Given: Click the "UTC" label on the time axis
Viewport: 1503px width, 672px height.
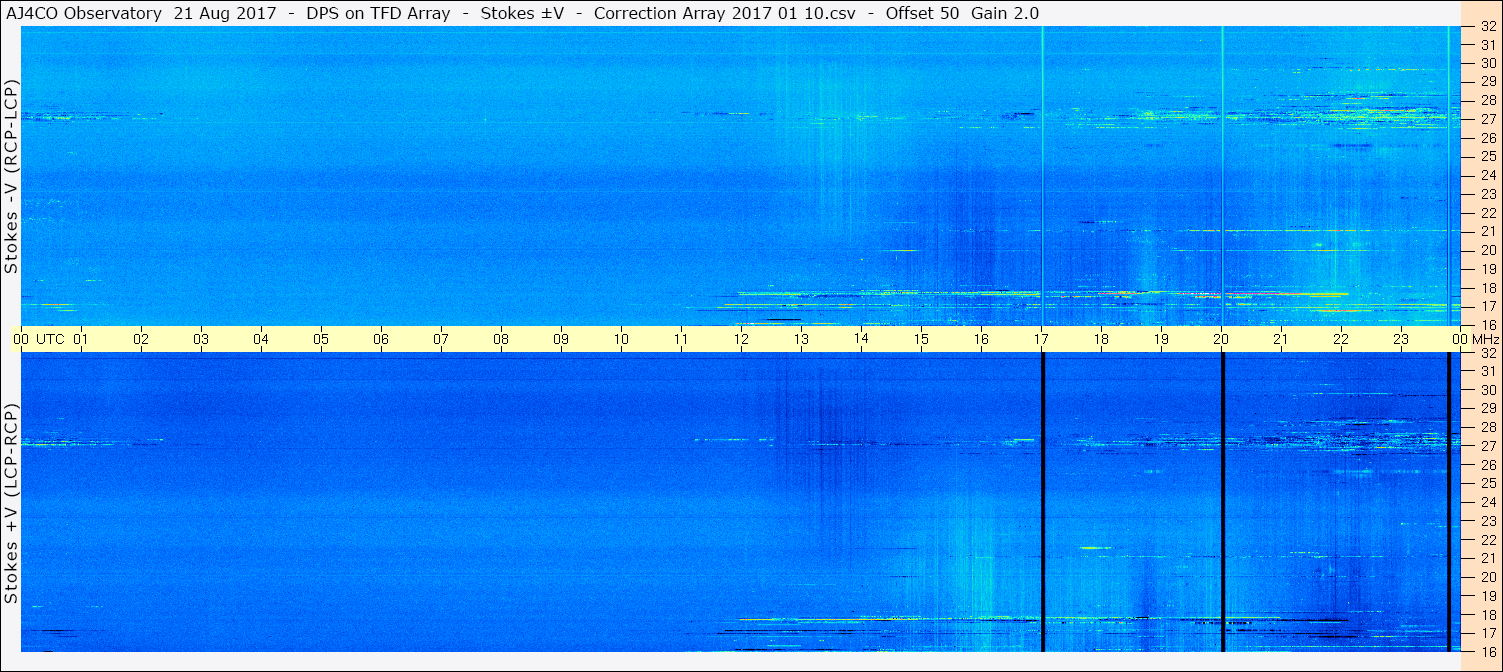Looking at the screenshot, I should [48, 340].
